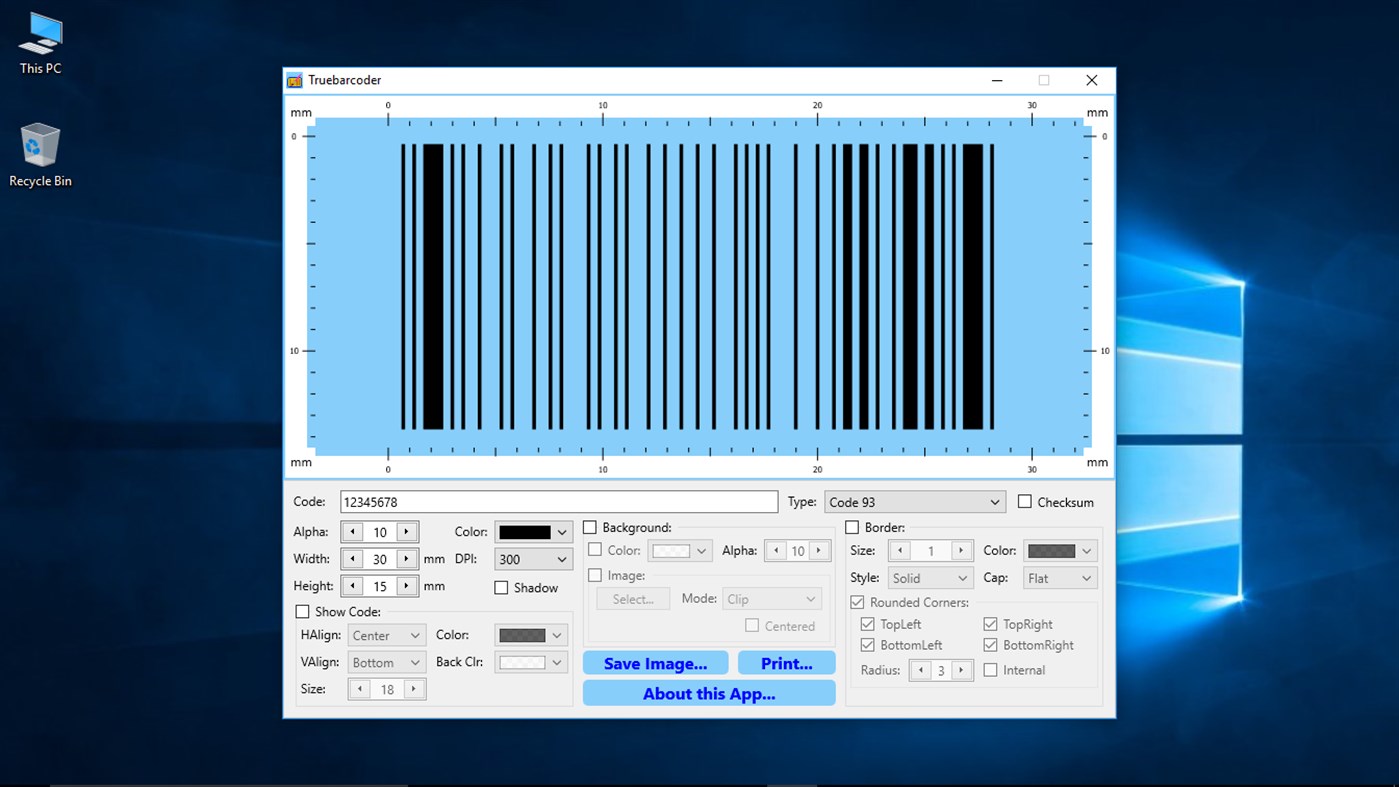
Task: Enable the Checksum option
Action: tap(1024, 501)
